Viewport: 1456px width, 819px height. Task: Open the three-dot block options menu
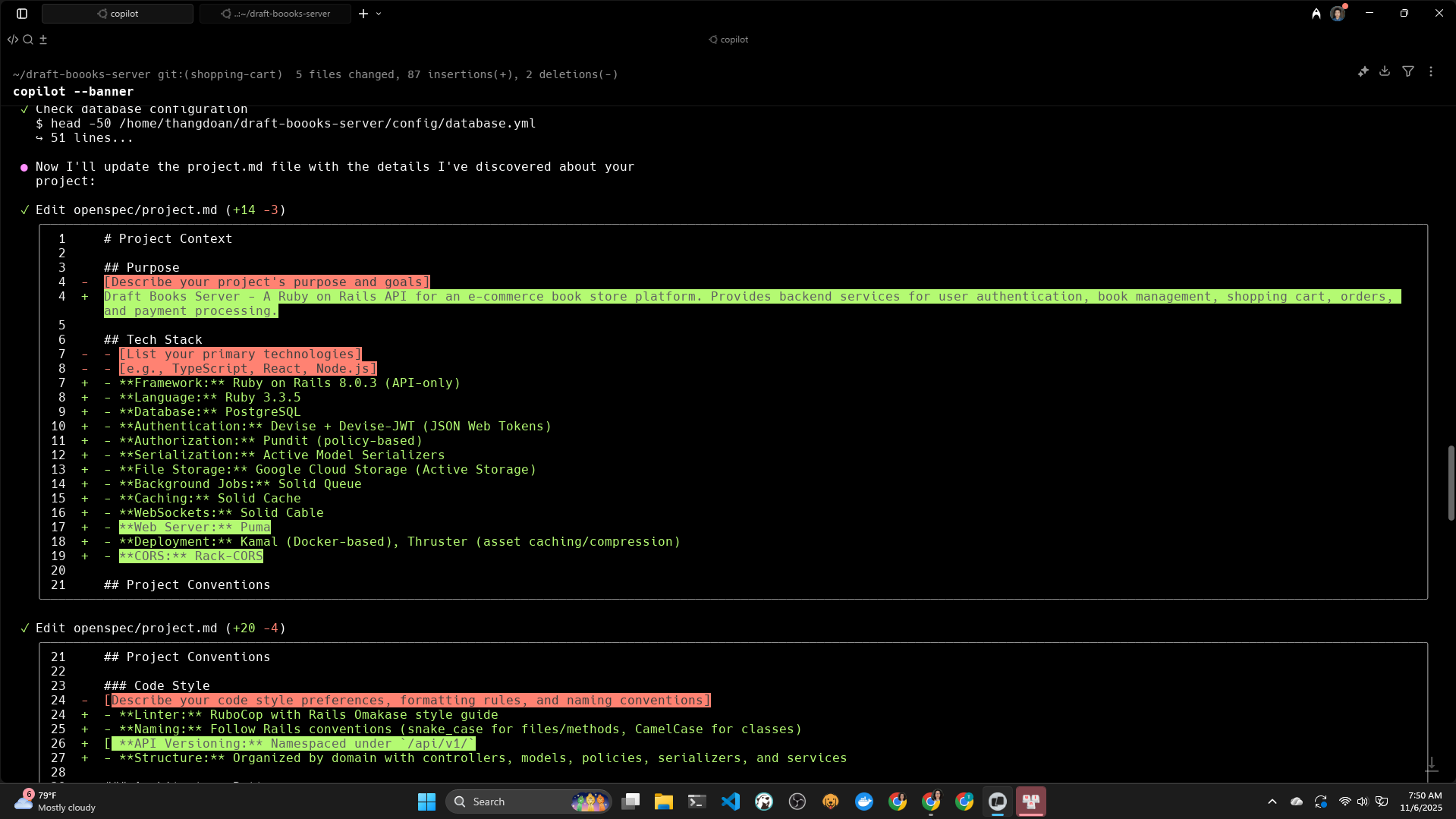[1431, 71]
